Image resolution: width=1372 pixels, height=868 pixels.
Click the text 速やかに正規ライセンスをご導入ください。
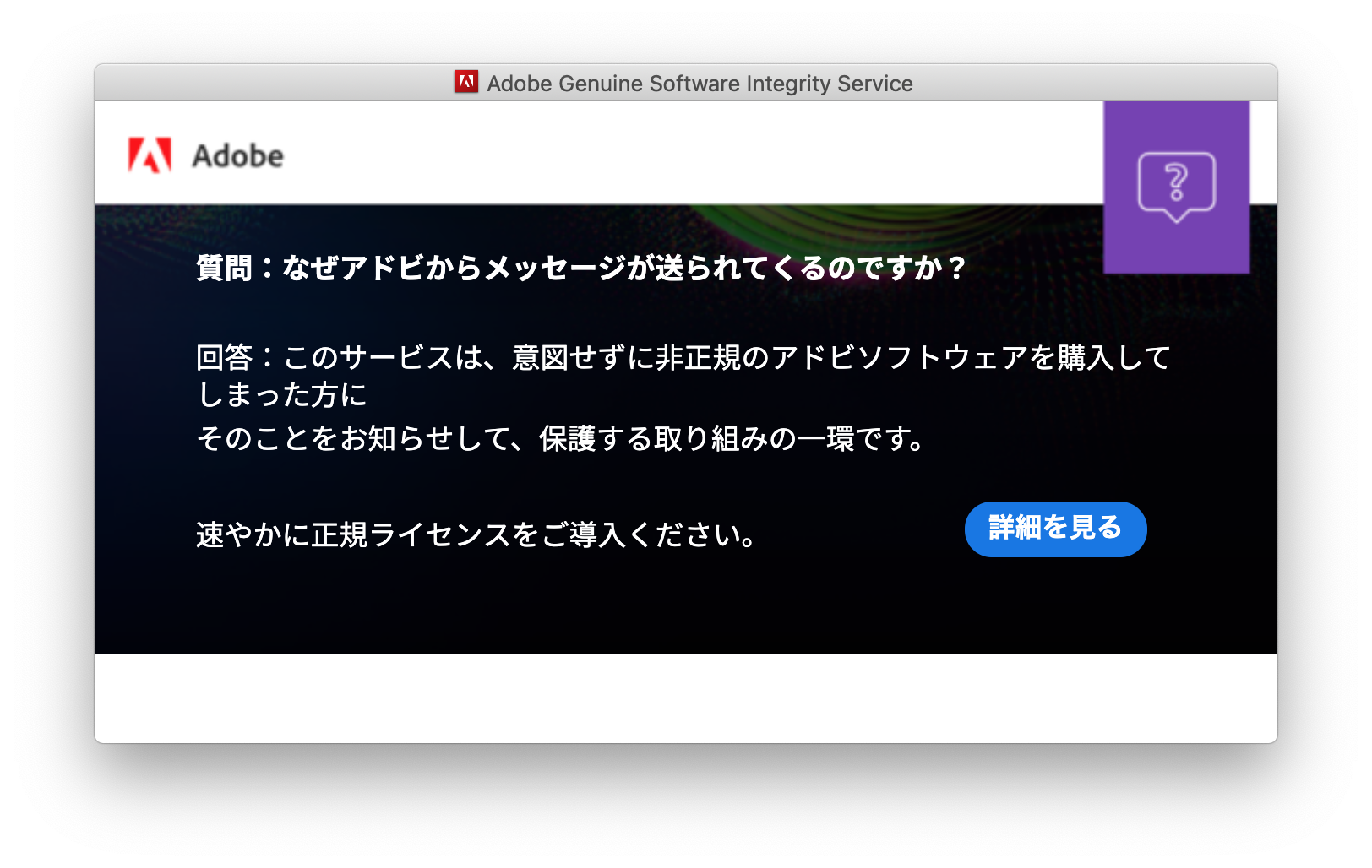477,534
